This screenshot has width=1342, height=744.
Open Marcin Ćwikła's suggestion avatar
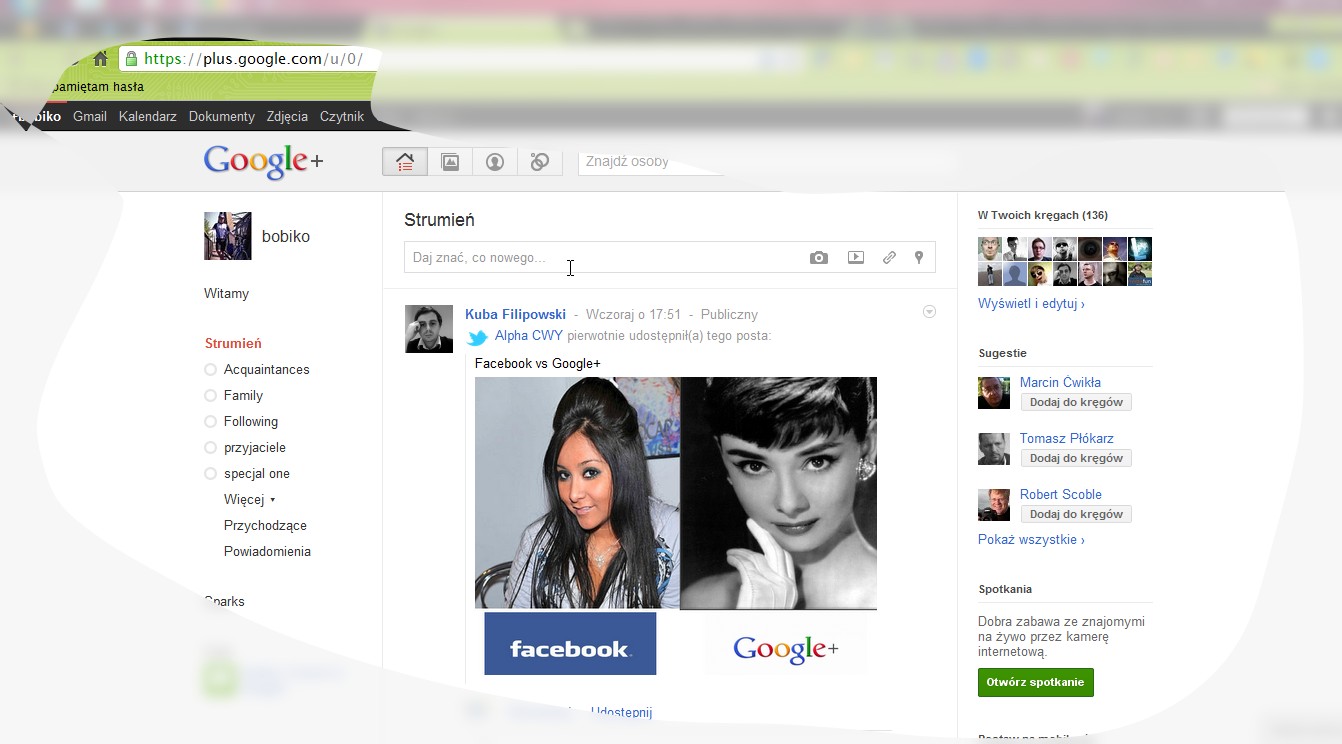pyautogui.click(x=994, y=393)
